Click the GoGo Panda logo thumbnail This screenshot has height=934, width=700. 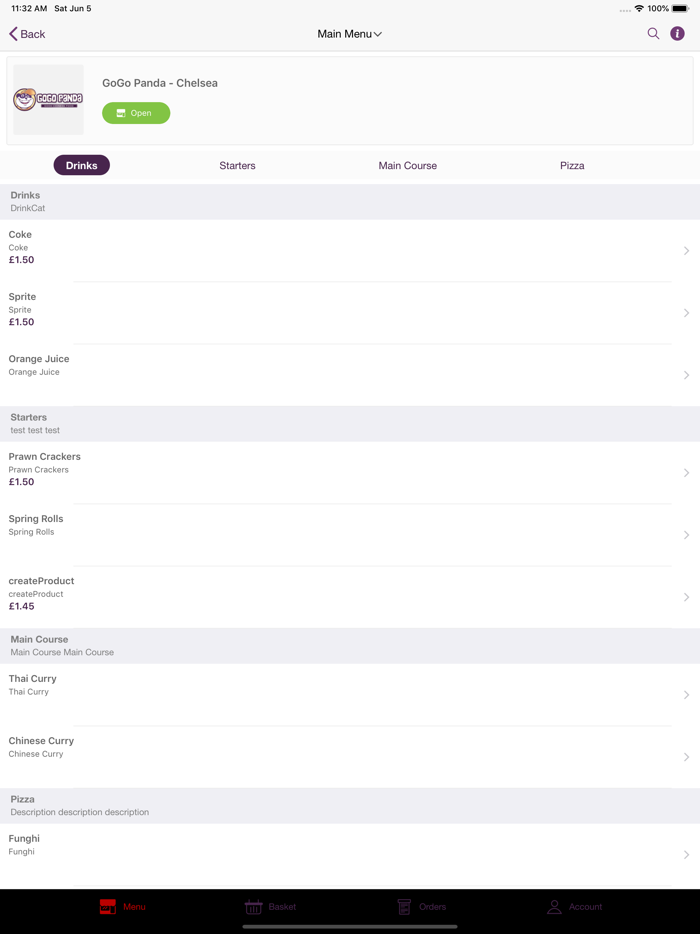(x=48, y=100)
